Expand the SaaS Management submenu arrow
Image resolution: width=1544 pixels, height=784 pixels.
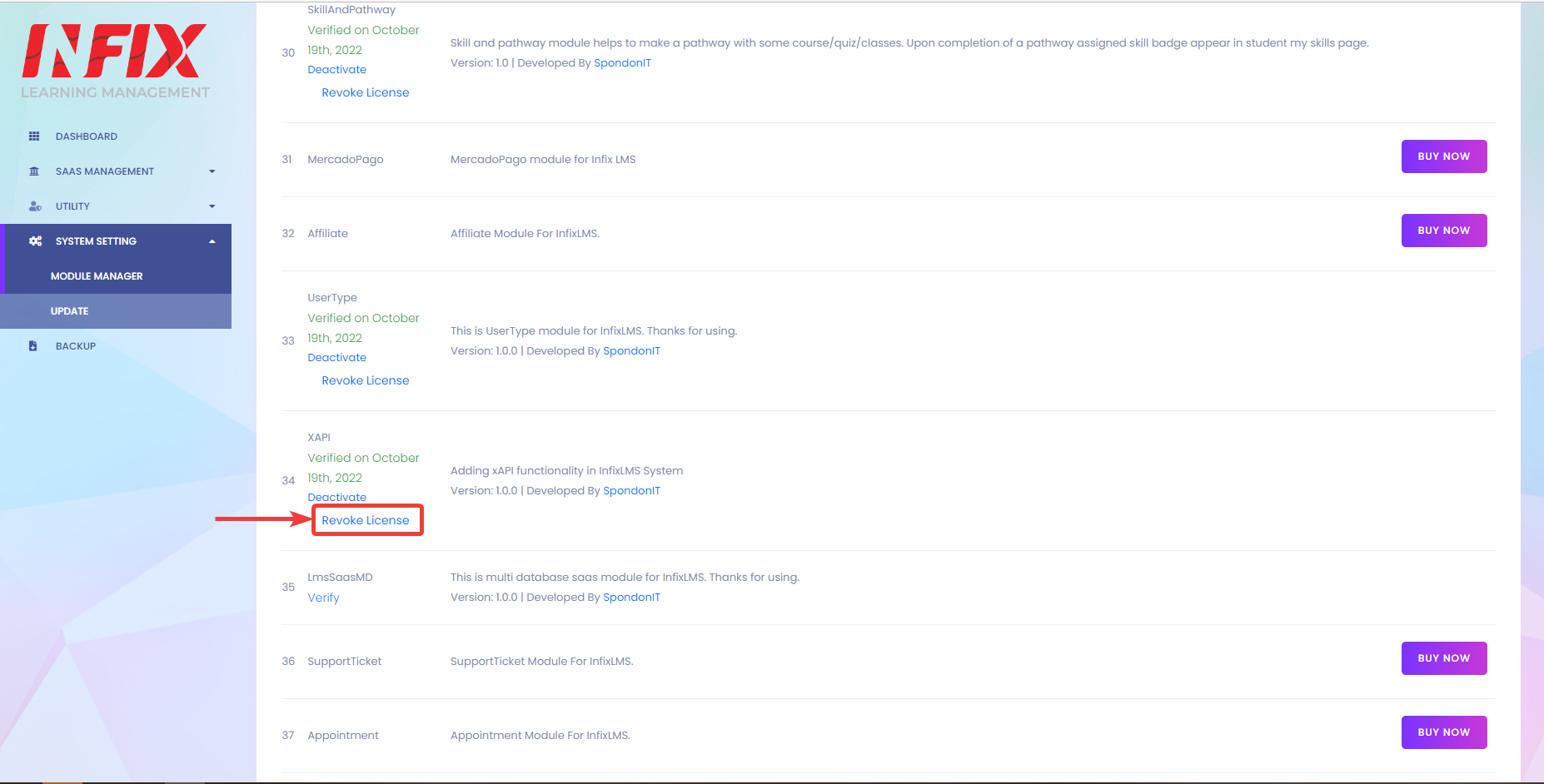pyautogui.click(x=212, y=171)
